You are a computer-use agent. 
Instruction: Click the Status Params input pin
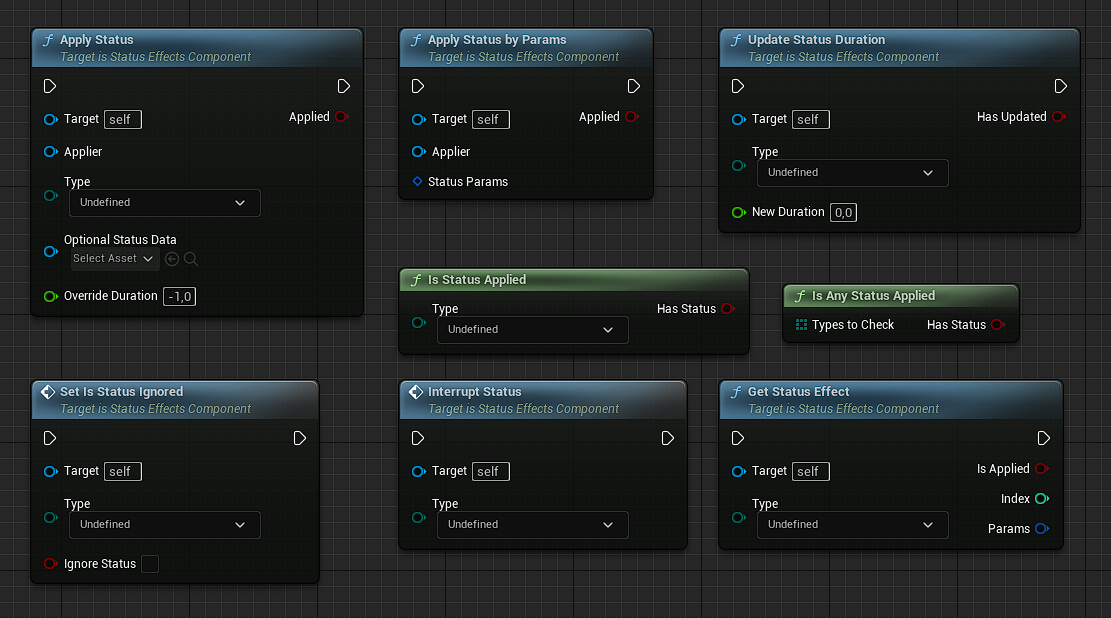[418, 182]
